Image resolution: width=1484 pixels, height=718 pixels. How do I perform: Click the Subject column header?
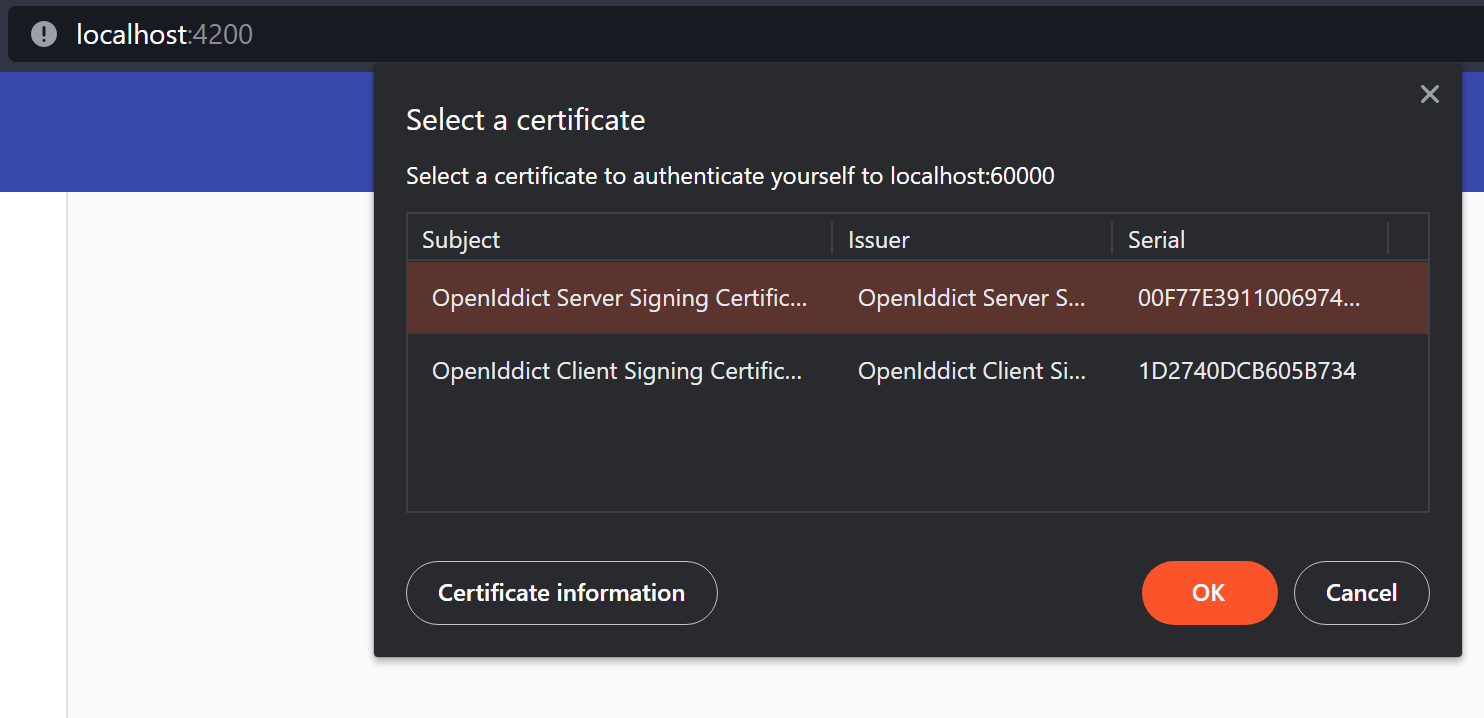pyautogui.click(x=460, y=239)
